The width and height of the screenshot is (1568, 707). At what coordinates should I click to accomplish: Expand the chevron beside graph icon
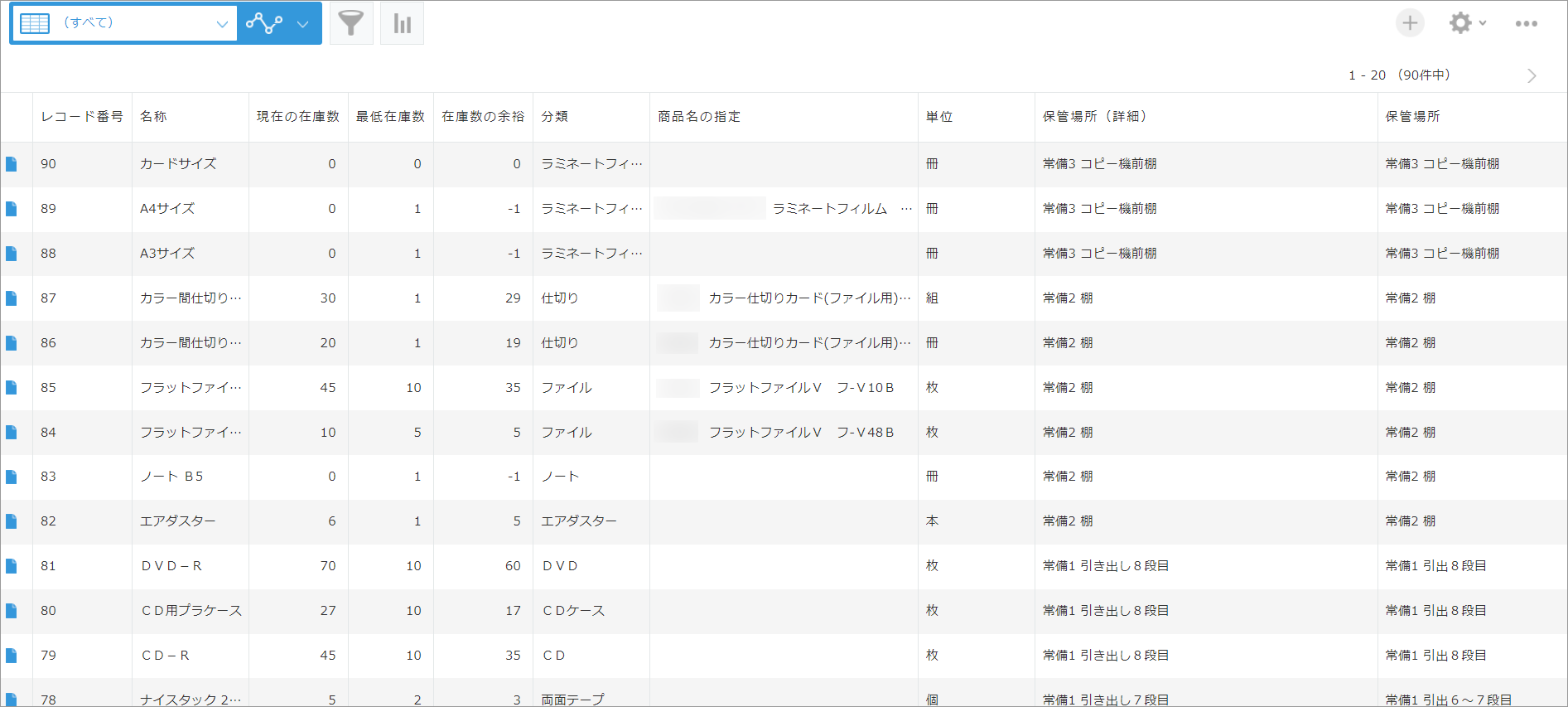[x=303, y=24]
